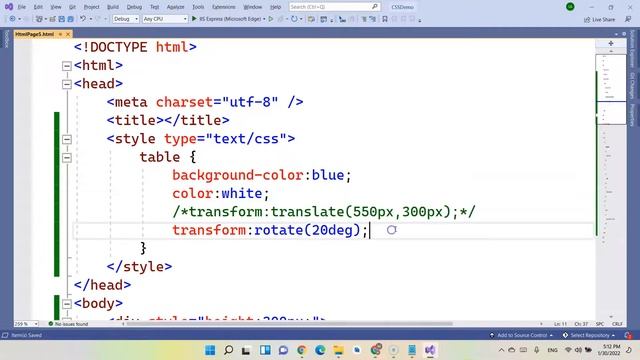The width and height of the screenshot is (640, 360).
Task: Open File Explorer from the taskbar
Action: point(338,350)
